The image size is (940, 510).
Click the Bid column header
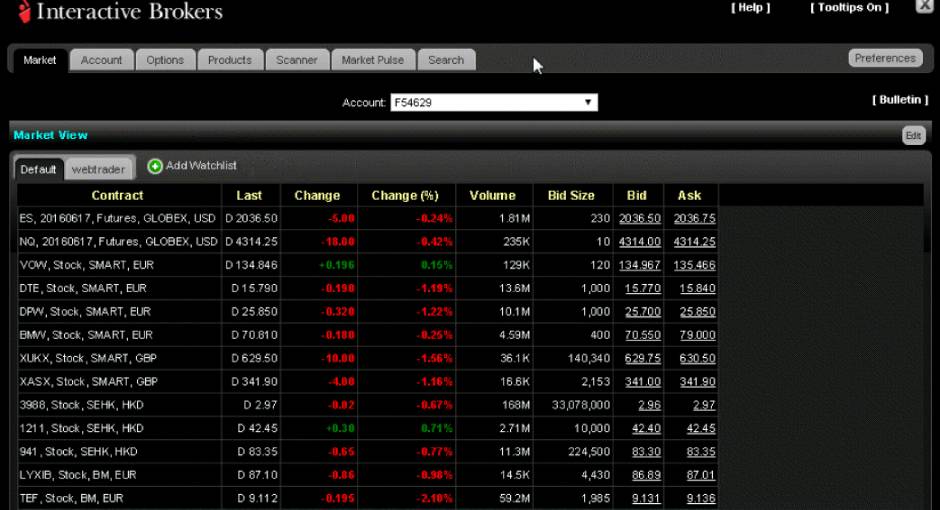coord(637,195)
